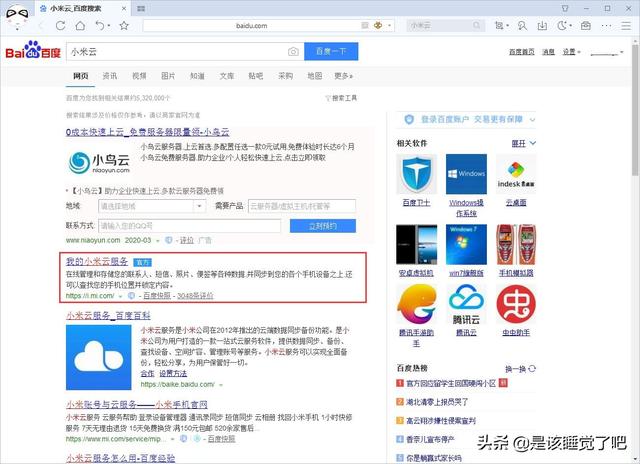Screen dimensions: 640x464
Task: Open the win7旗舰版 thumbnail
Action: pos(466,244)
